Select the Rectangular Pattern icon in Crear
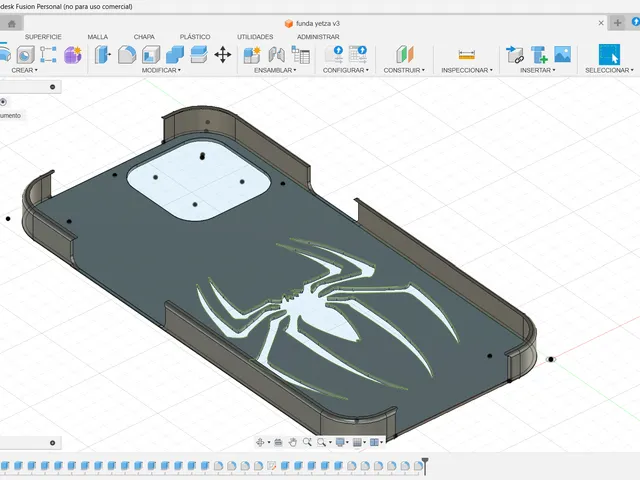 tap(48, 55)
